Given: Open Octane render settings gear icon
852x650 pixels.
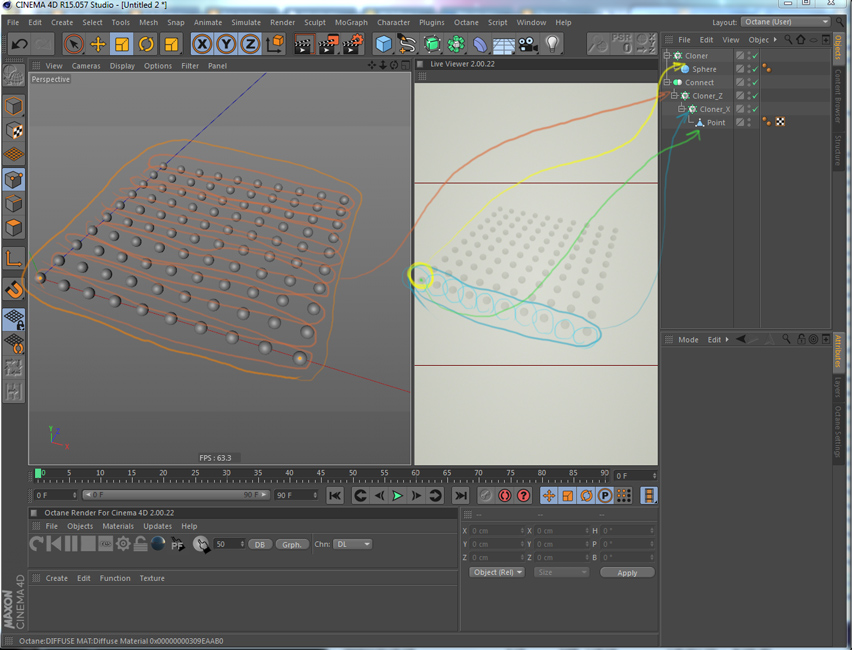Looking at the screenshot, I should [123, 544].
